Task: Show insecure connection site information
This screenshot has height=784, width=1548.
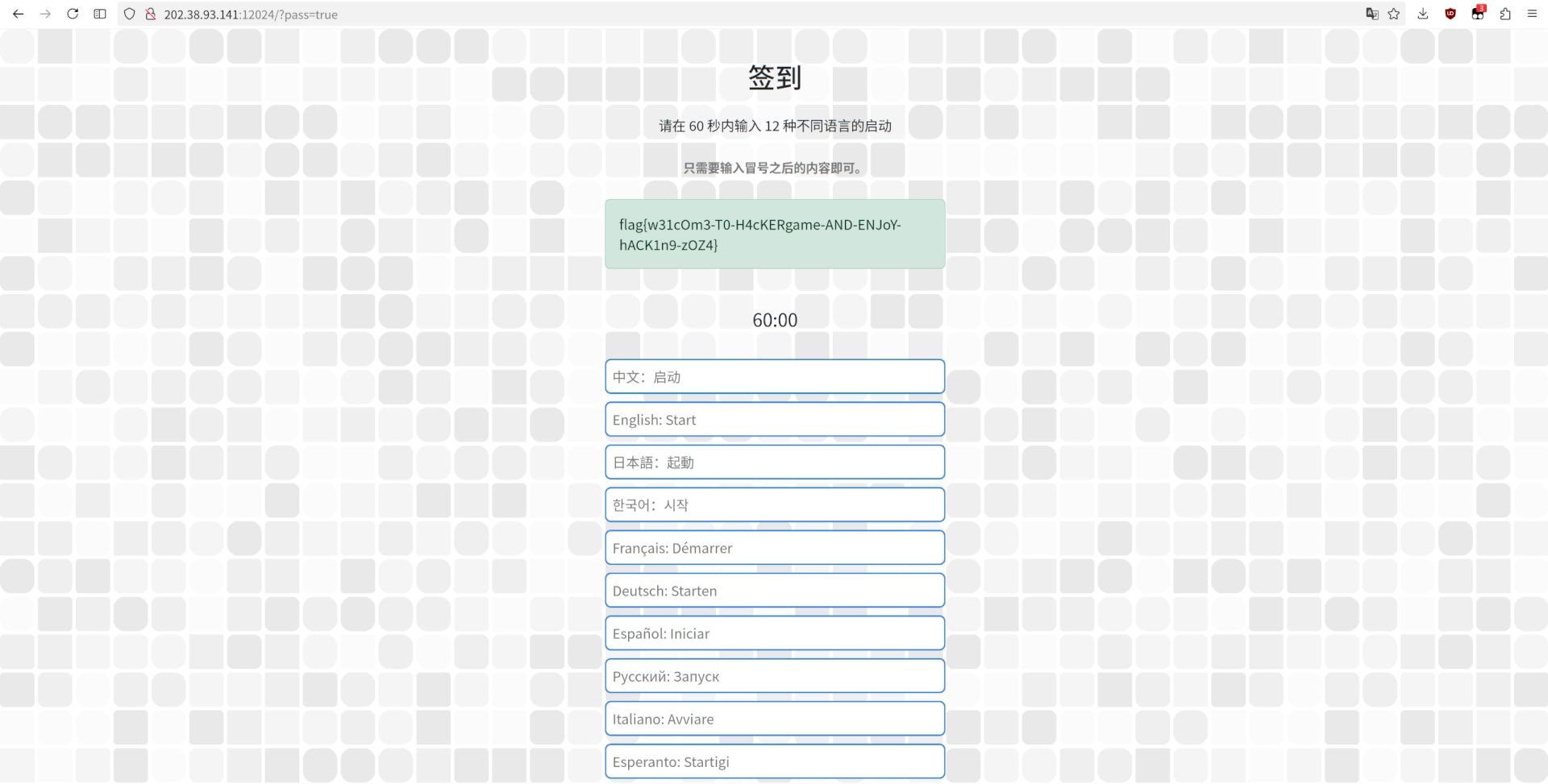Action: click(x=150, y=14)
